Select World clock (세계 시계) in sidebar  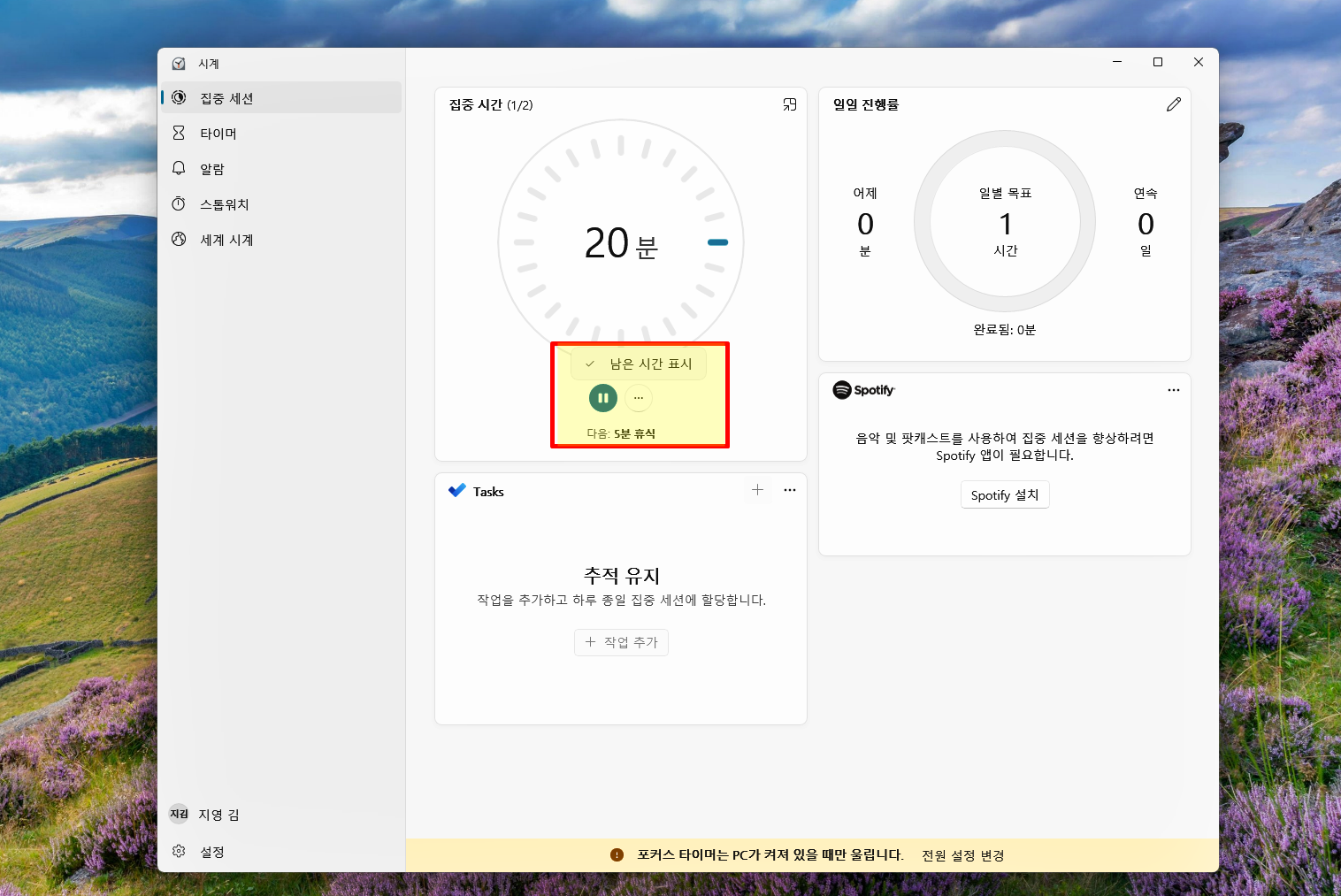(281, 239)
